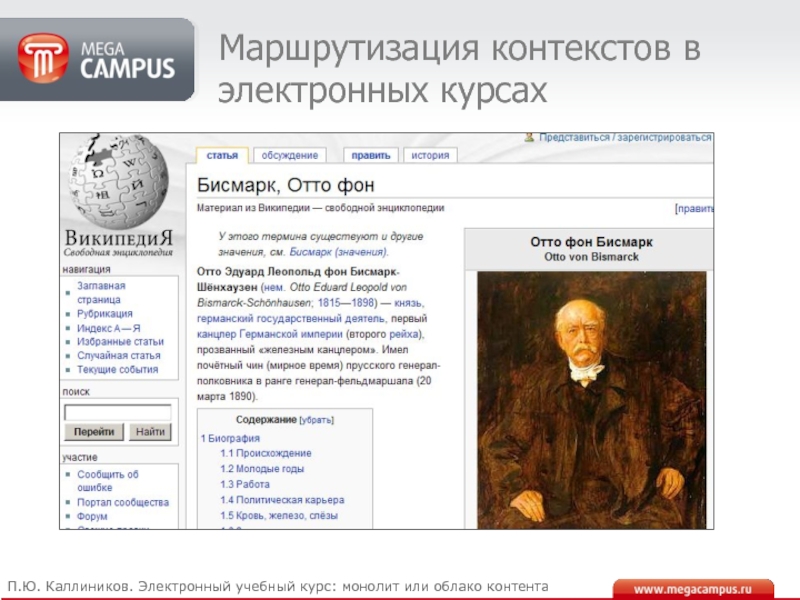Click the Wikipedia globe logo
The height and width of the screenshot is (600, 800).
coord(120,181)
